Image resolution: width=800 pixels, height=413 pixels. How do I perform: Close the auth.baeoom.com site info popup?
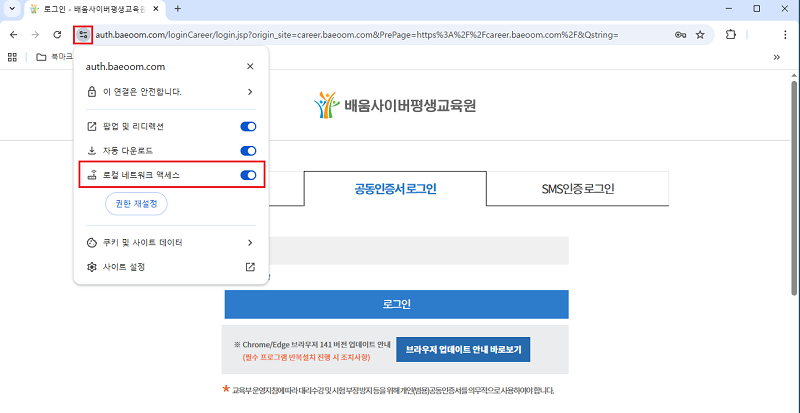click(250, 66)
